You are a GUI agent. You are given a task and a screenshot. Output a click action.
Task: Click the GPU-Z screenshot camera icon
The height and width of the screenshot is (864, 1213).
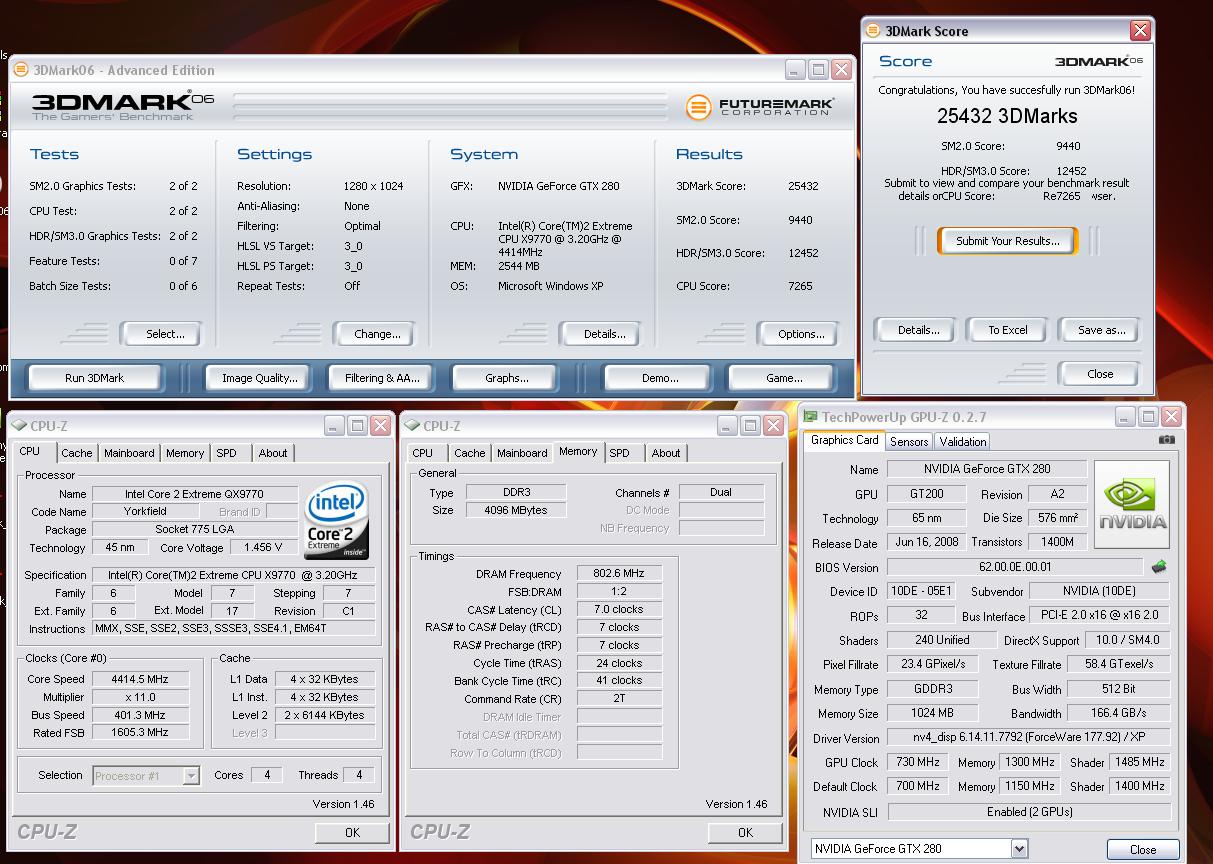(x=1166, y=440)
